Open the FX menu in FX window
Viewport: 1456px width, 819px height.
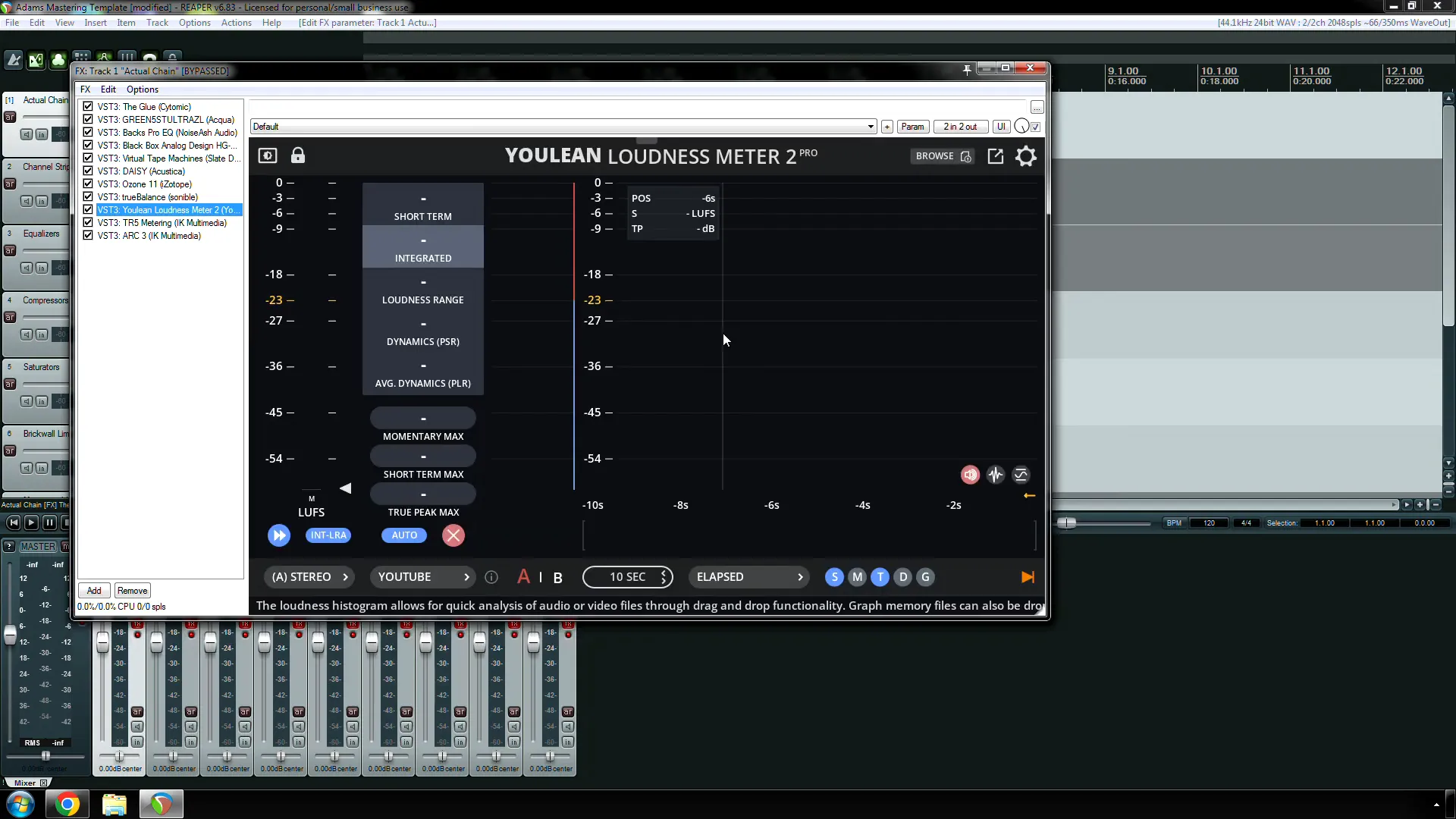pyautogui.click(x=85, y=89)
